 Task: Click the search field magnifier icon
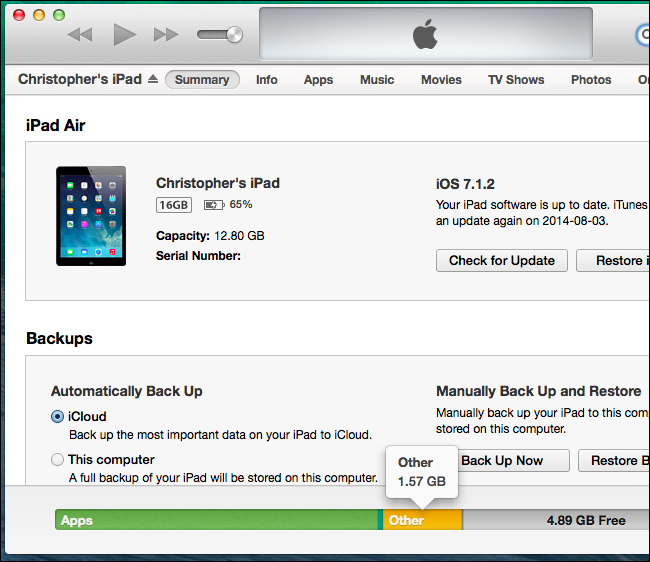644,35
